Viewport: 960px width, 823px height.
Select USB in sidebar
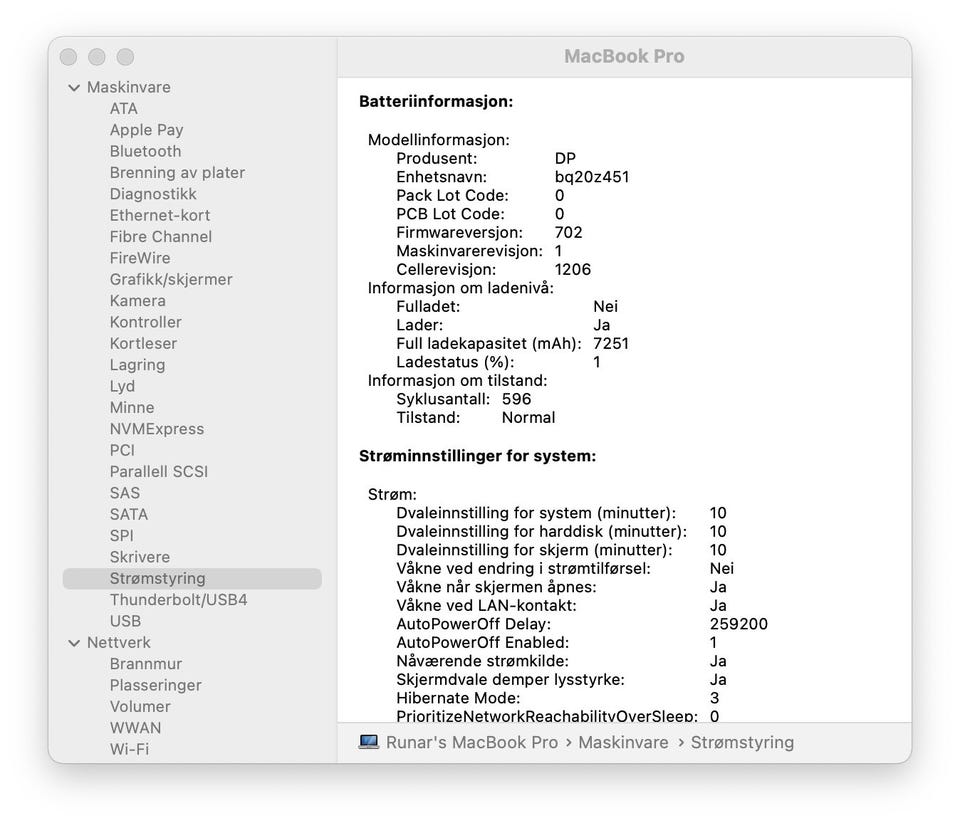(x=126, y=622)
